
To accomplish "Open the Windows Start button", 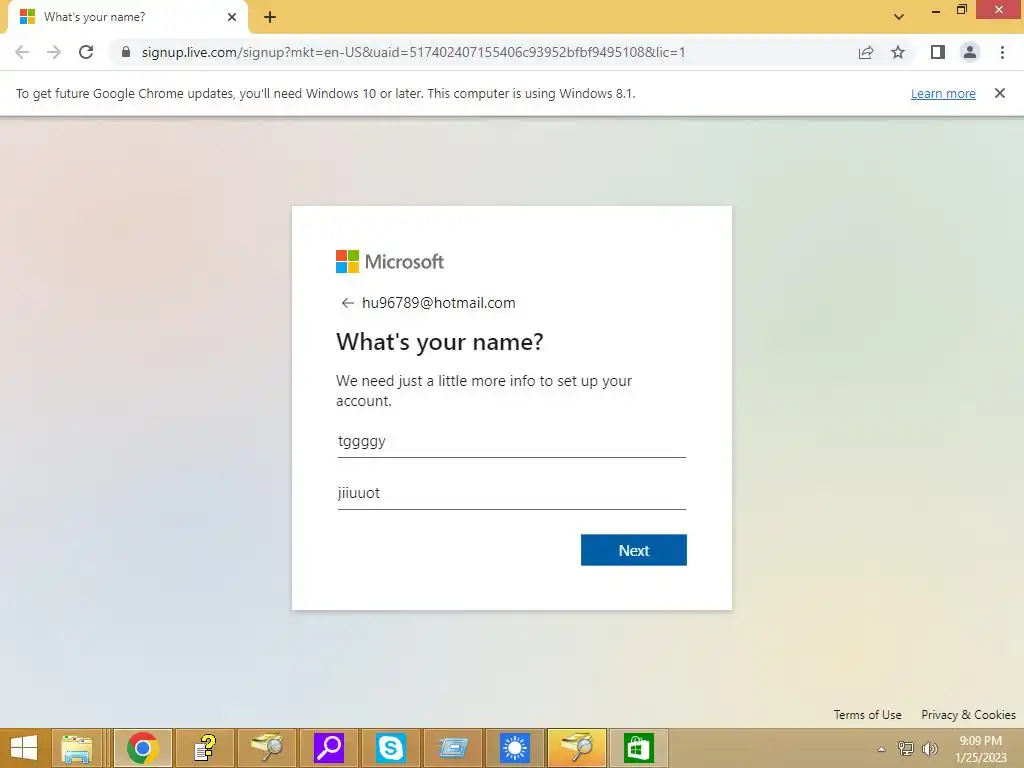I will pos(24,748).
